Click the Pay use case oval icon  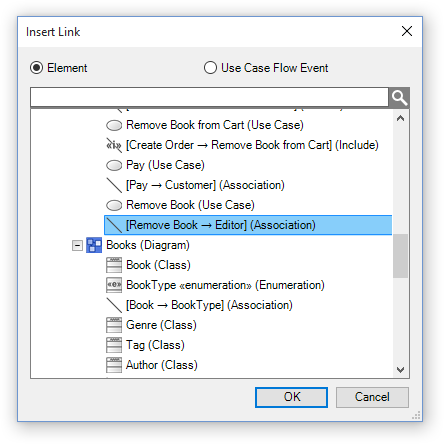point(114,165)
